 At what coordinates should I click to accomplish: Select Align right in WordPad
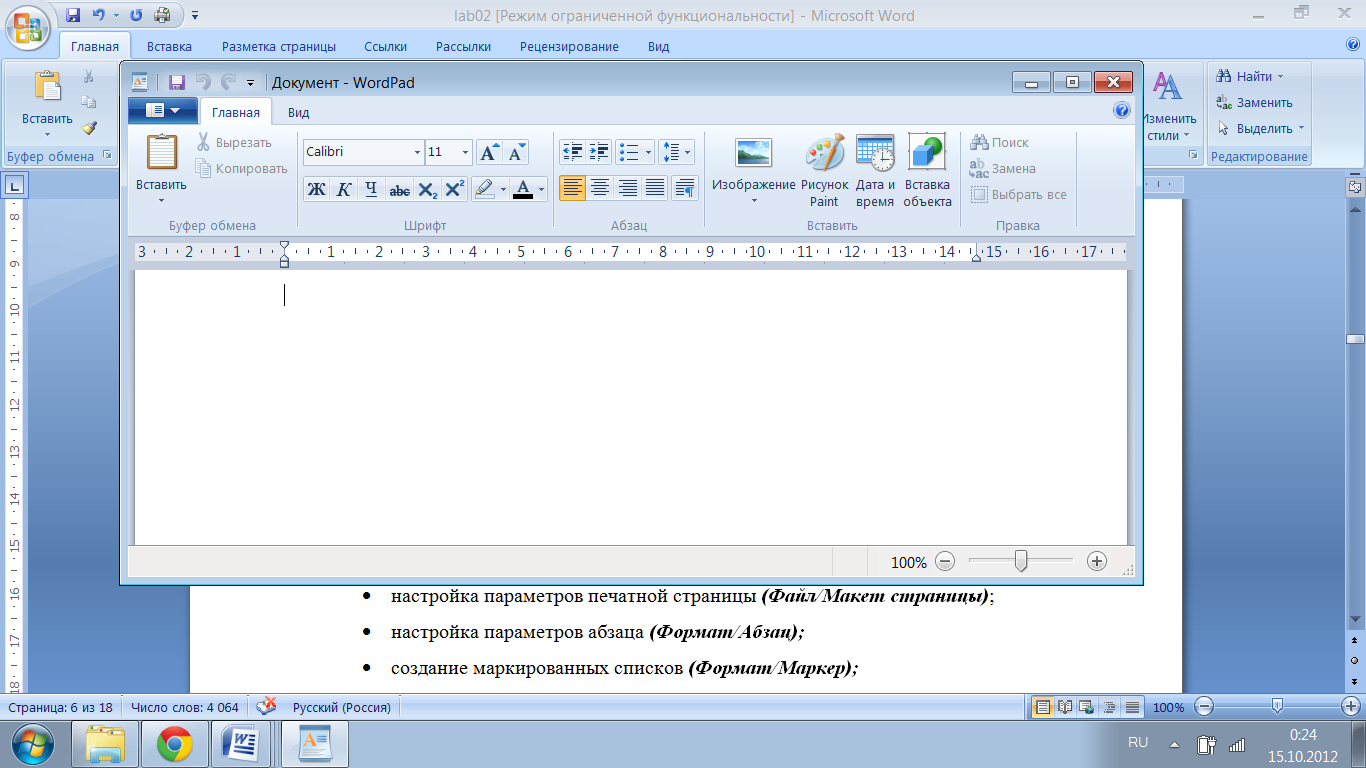(x=628, y=187)
